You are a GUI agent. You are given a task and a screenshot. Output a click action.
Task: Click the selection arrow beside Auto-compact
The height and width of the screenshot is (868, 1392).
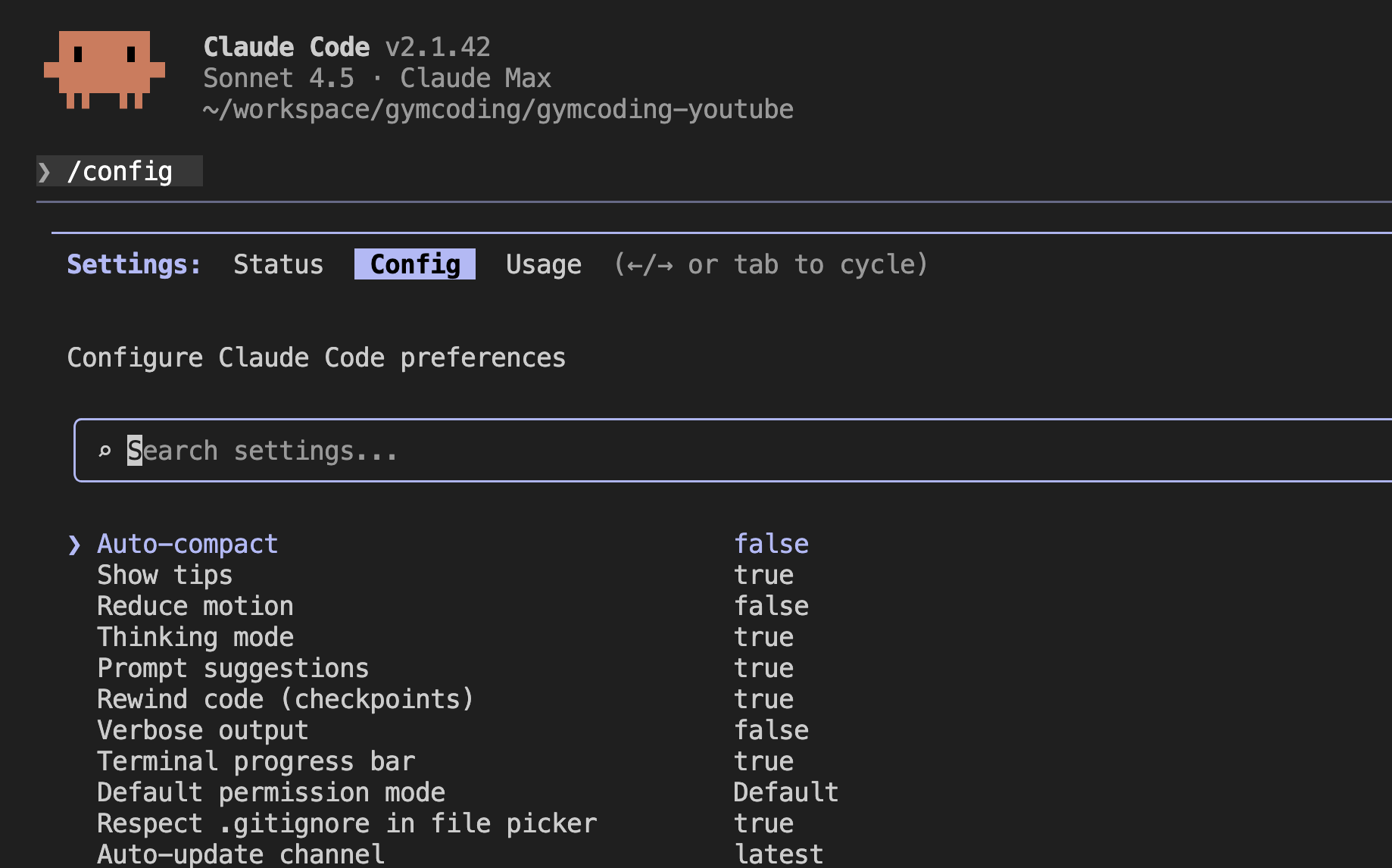74,545
